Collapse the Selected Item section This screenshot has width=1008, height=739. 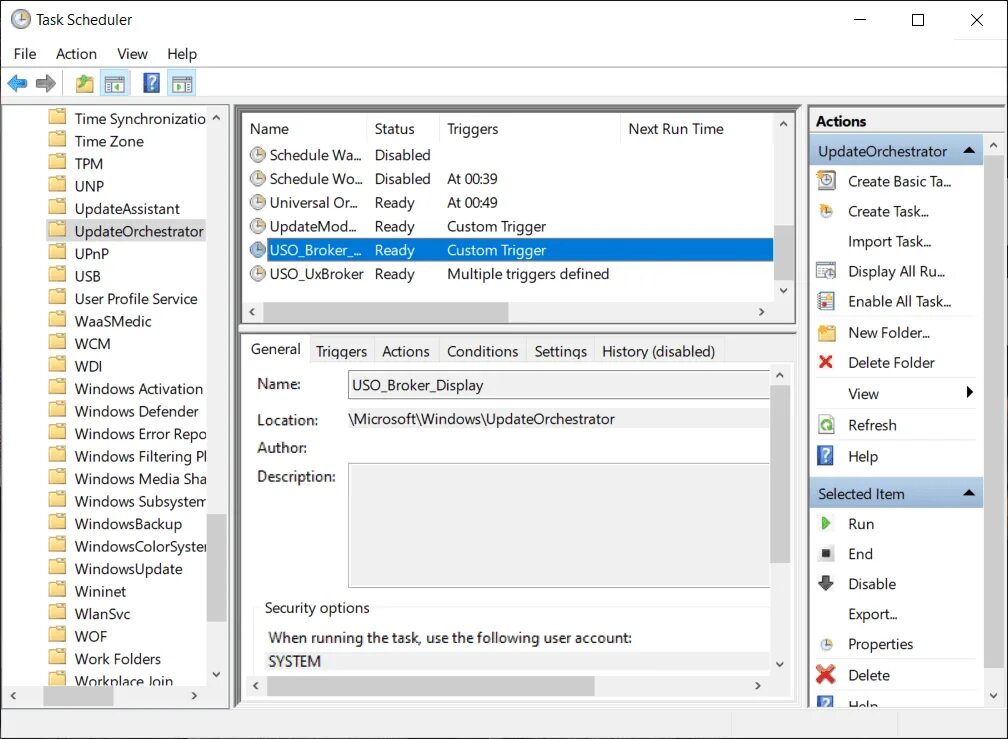click(x=969, y=493)
